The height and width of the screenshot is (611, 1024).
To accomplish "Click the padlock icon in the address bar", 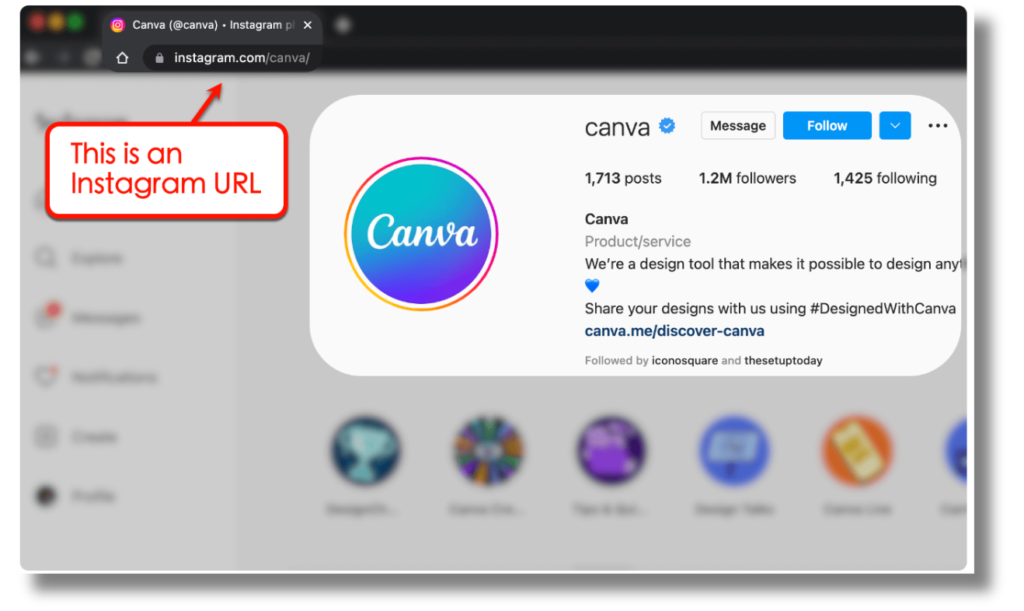I will pyautogui.click(x=158, y=57).
